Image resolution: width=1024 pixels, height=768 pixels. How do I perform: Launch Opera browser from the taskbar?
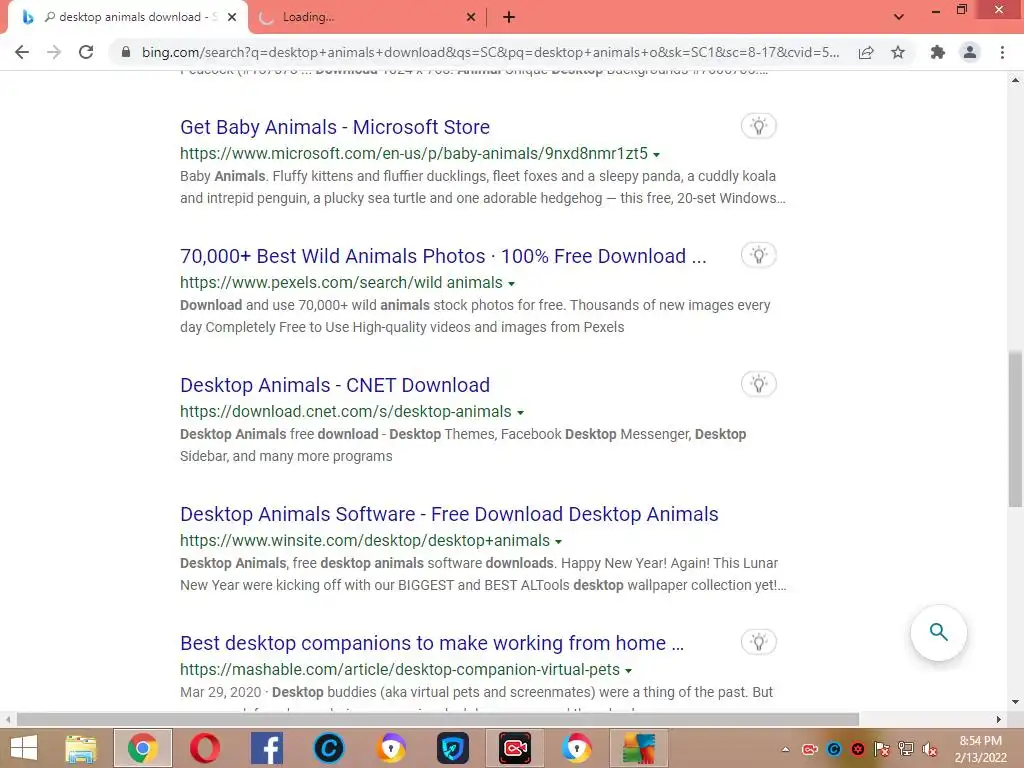204,748
